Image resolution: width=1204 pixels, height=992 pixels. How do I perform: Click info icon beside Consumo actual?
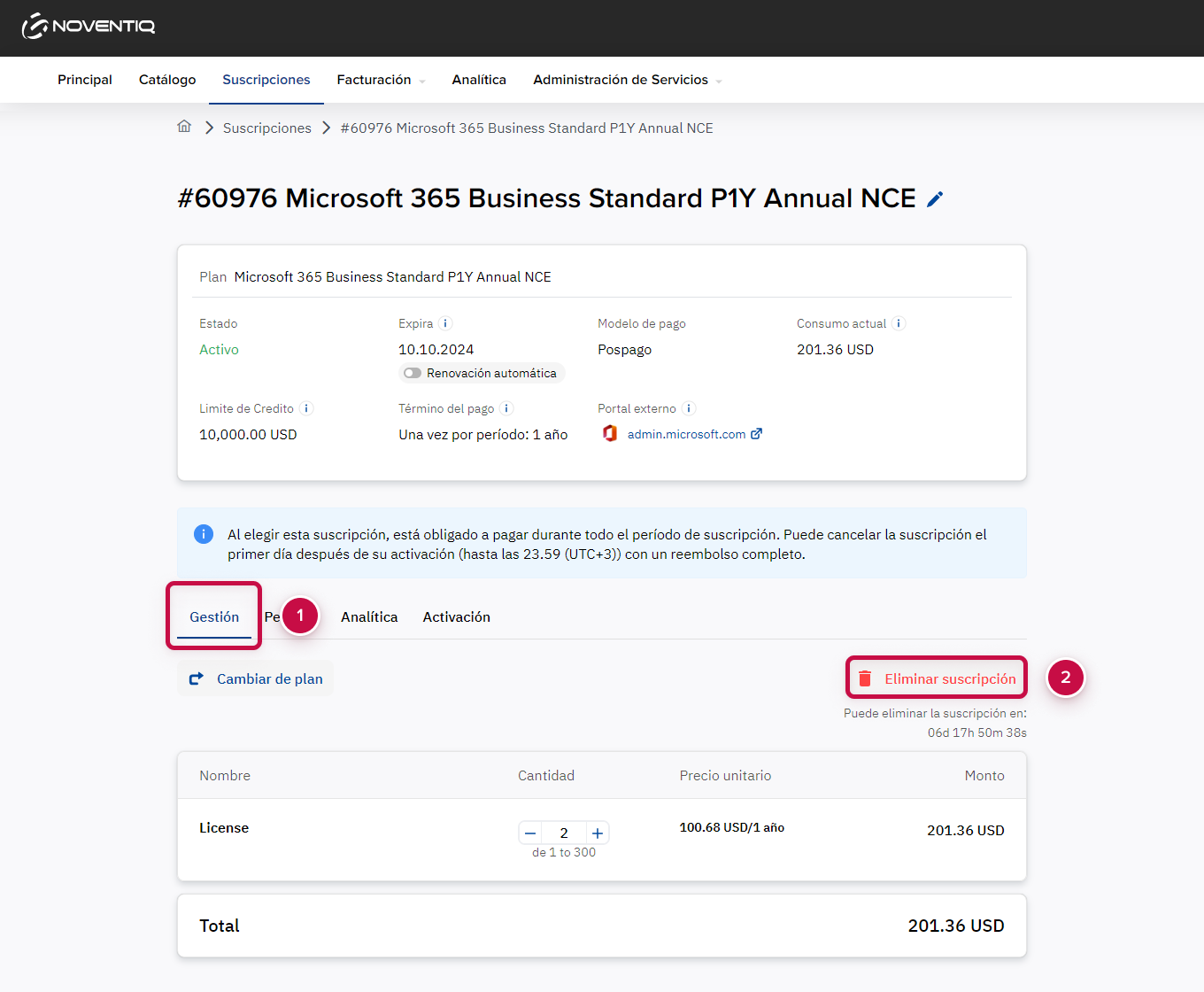[x=898, y=323]
